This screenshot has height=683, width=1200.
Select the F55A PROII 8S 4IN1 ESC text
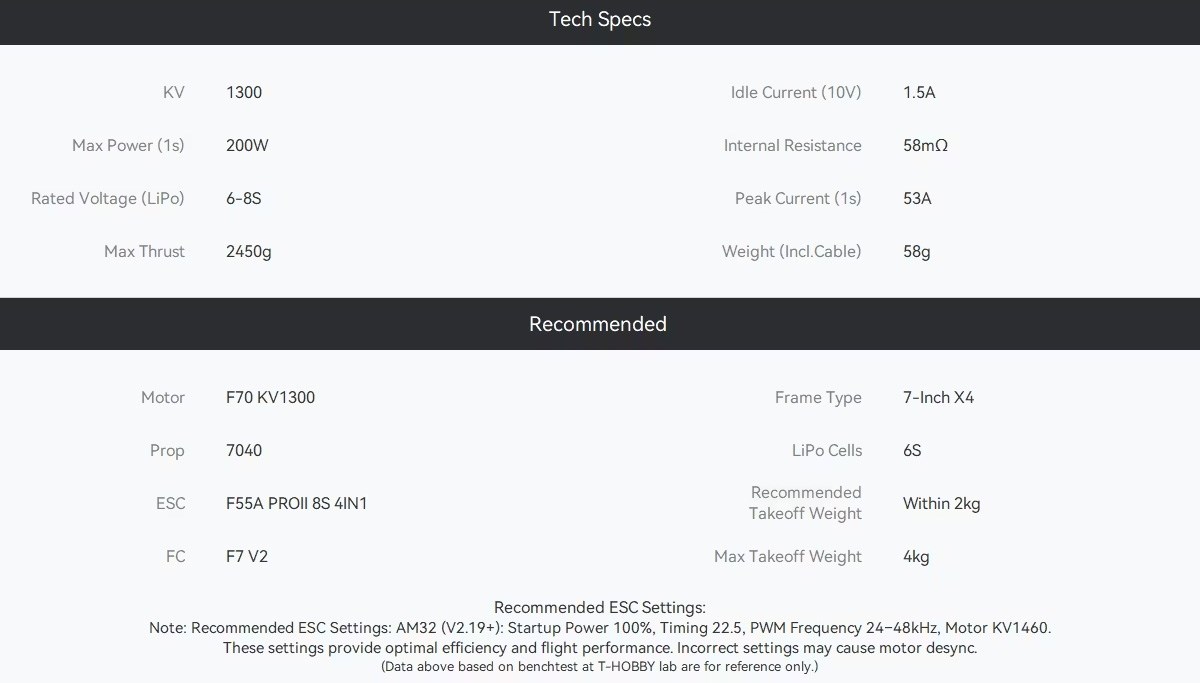[x=297, y=503]
